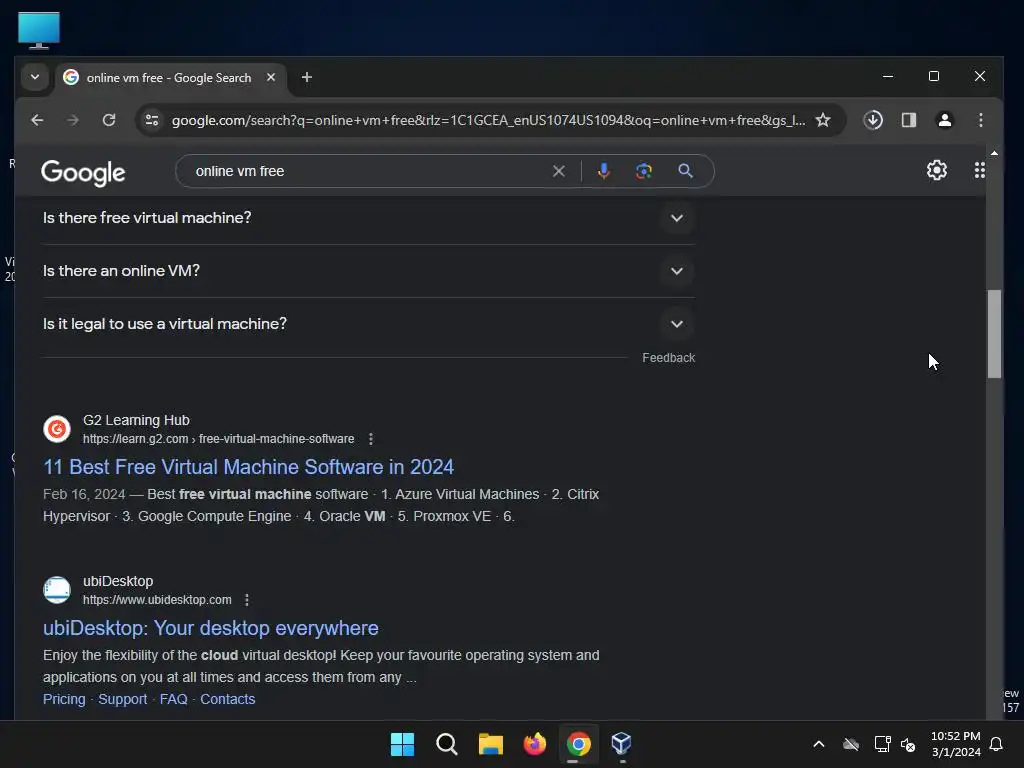
Task: Click in the Google search input field
Action: tap(366, 171)
